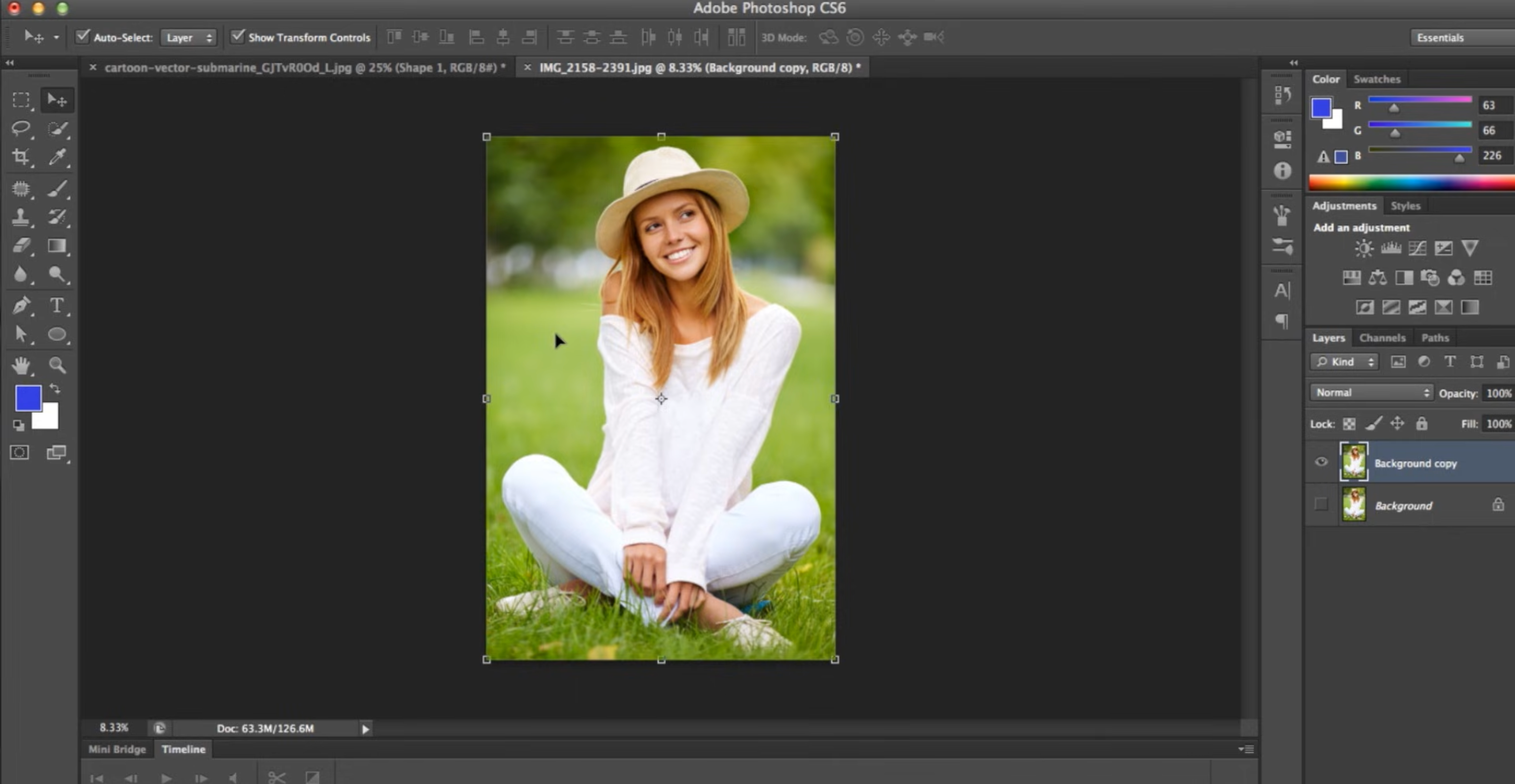Switch to cartoon-vector-submarine document tab
The image size is (1515, 784).
(x=305, y=67)
